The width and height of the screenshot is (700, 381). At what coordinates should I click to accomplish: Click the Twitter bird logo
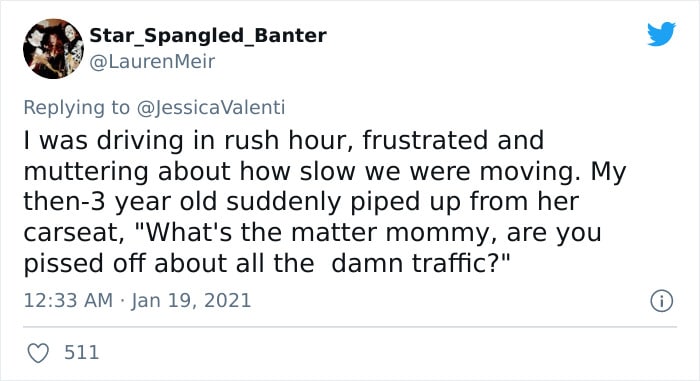click(x=661, y=33)
